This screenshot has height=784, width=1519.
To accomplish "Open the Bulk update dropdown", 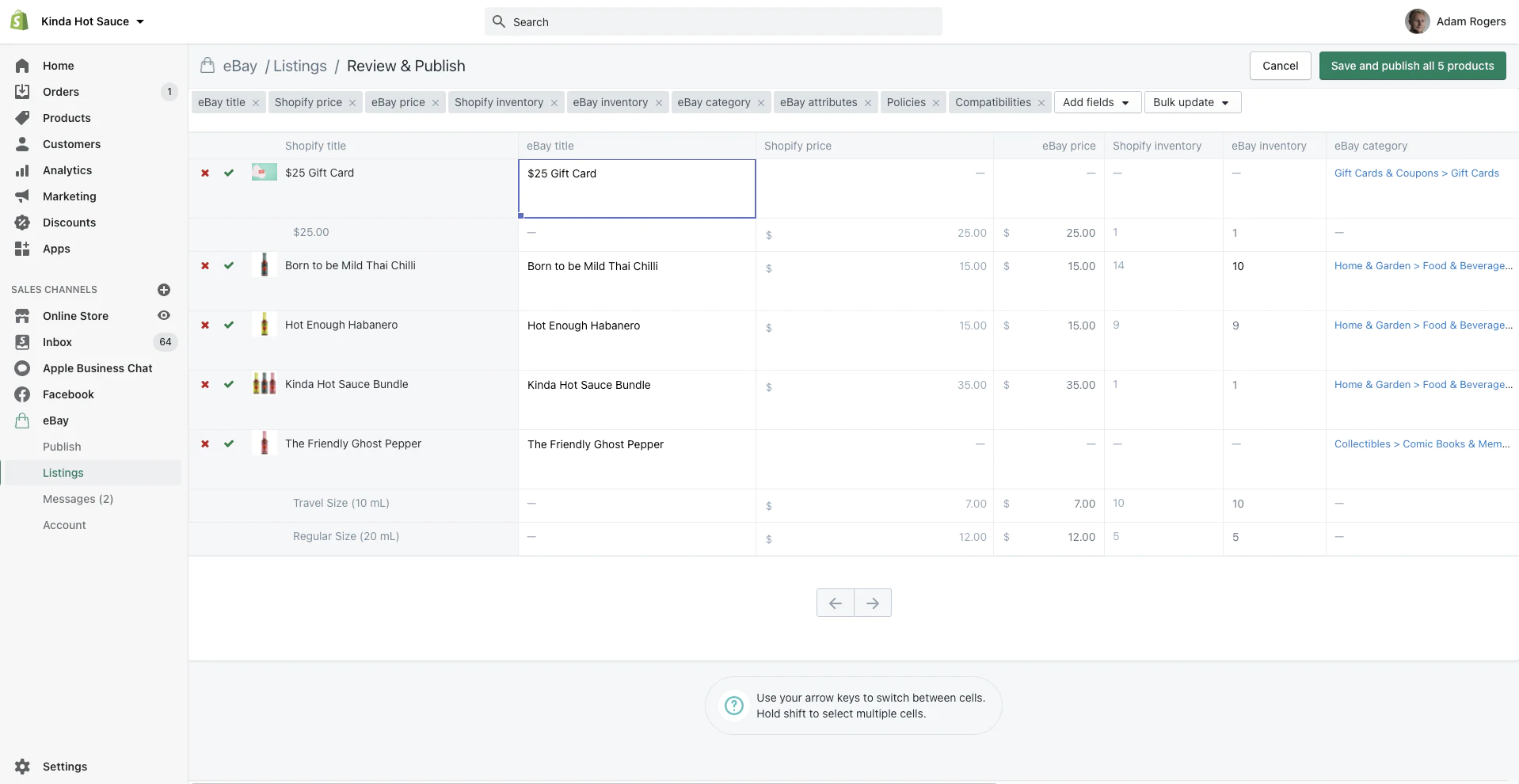I will point(1192,103).
